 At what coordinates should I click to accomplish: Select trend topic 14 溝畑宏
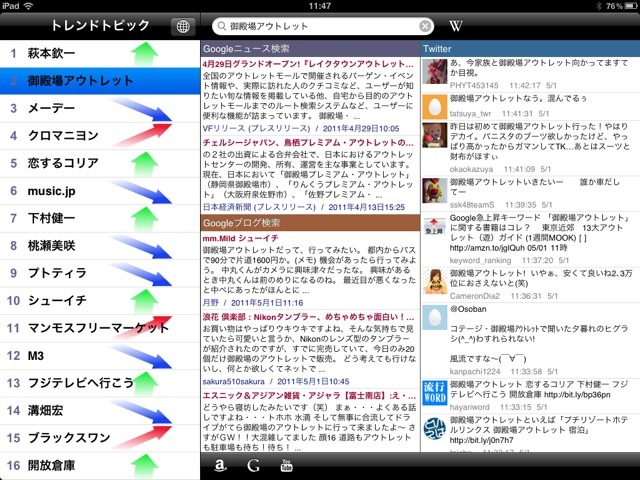(100, 410)
